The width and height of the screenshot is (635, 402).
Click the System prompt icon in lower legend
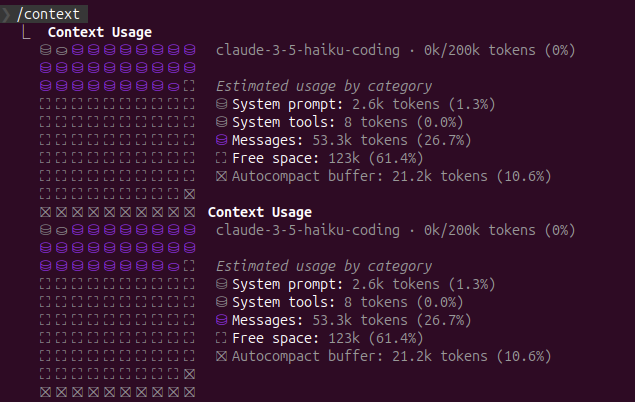[222, 284]
